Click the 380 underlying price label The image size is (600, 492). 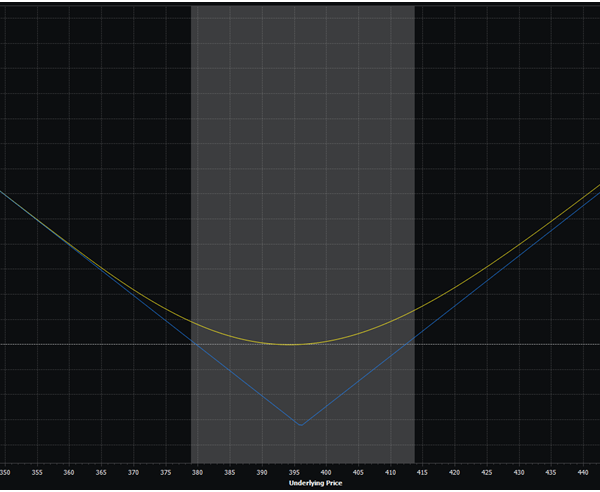(x=197, y=471)
